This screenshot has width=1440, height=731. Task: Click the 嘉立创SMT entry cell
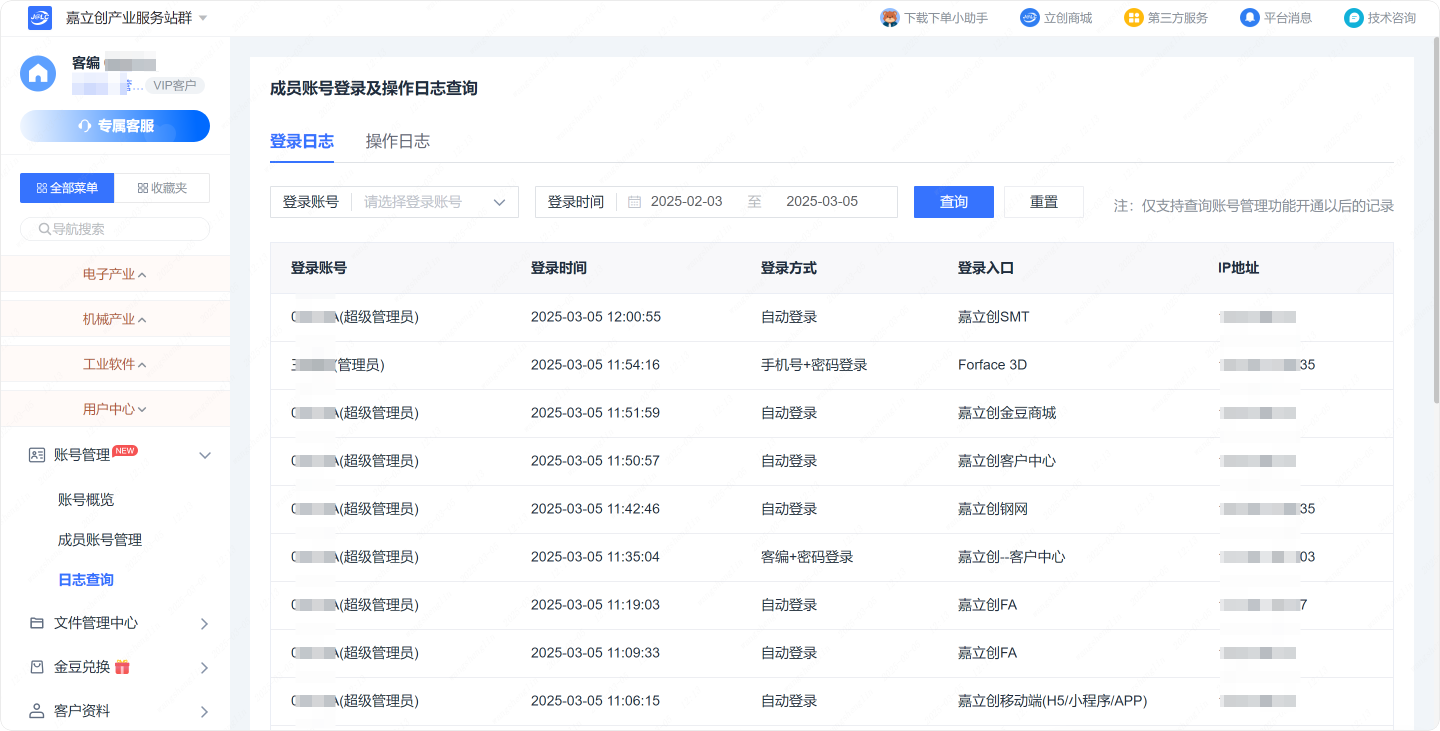(x=994, y=317)
